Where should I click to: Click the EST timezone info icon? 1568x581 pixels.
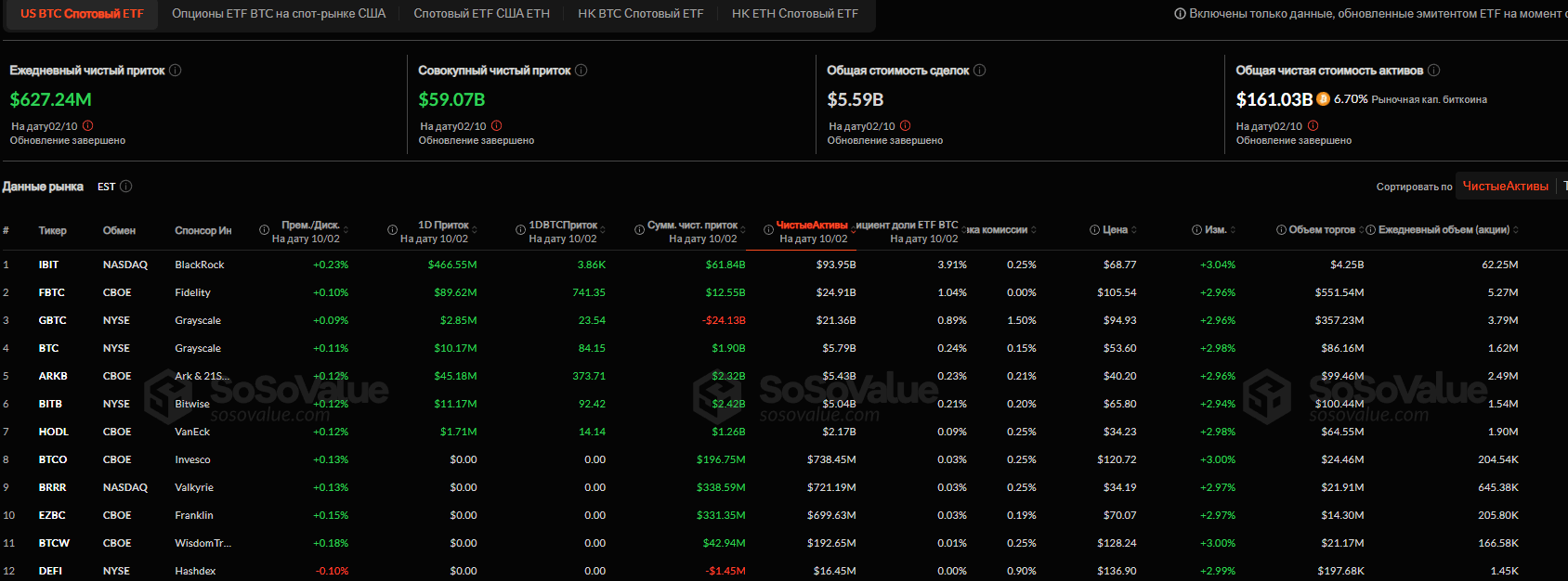tap(126, 187)
